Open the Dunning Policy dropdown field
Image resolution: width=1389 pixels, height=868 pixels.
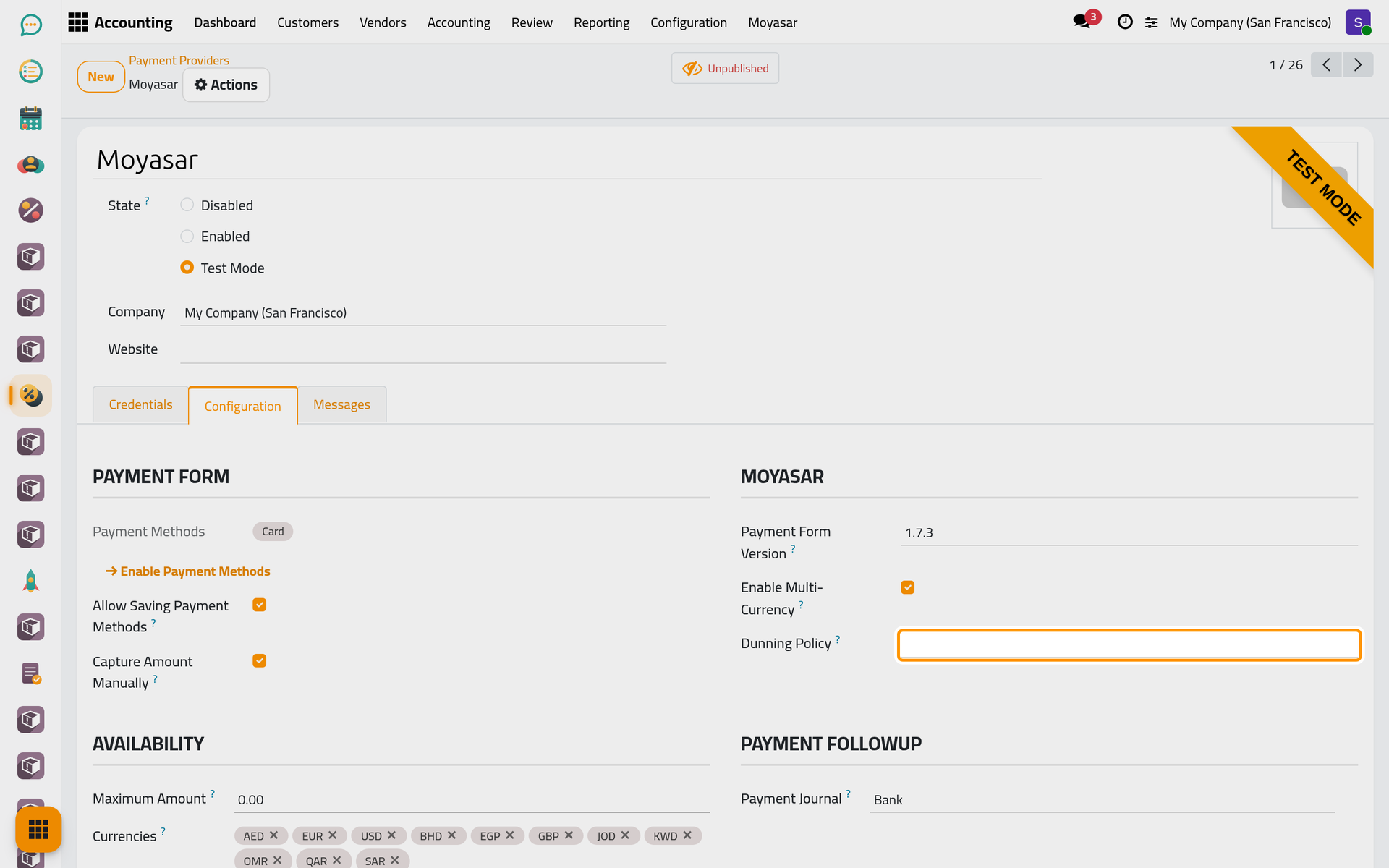pyautogui.click(x=1129, y=644)
